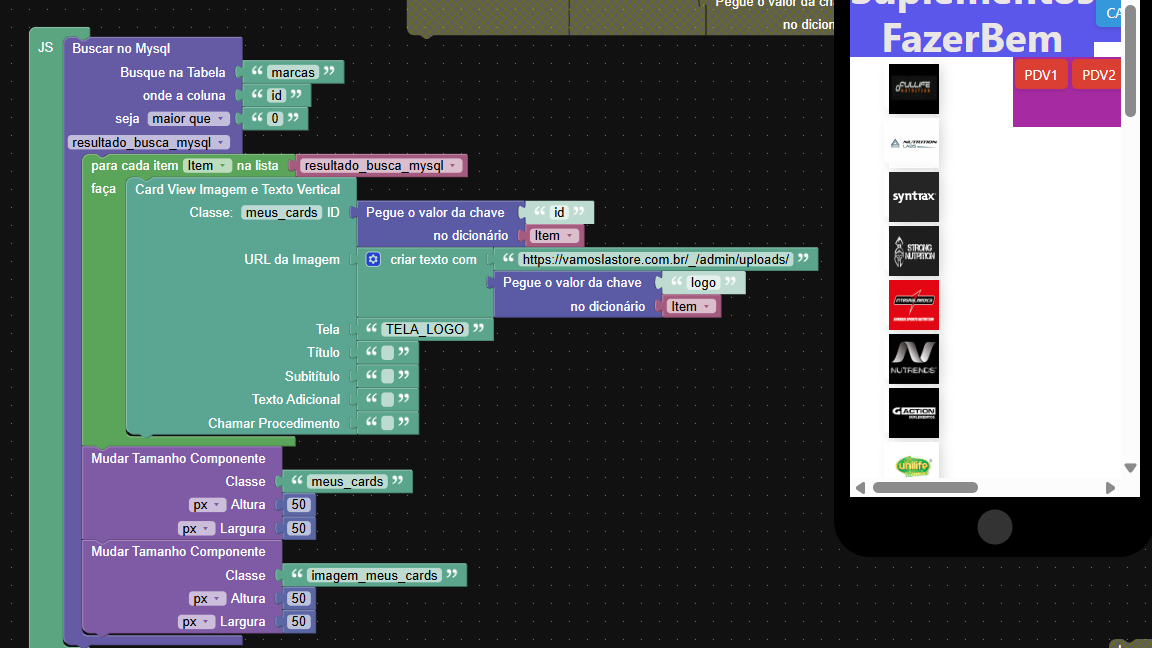The width and height of the screenshot is (1152, 648).
Task: Edit the TELA_LOGO text value
Action: 425,329
